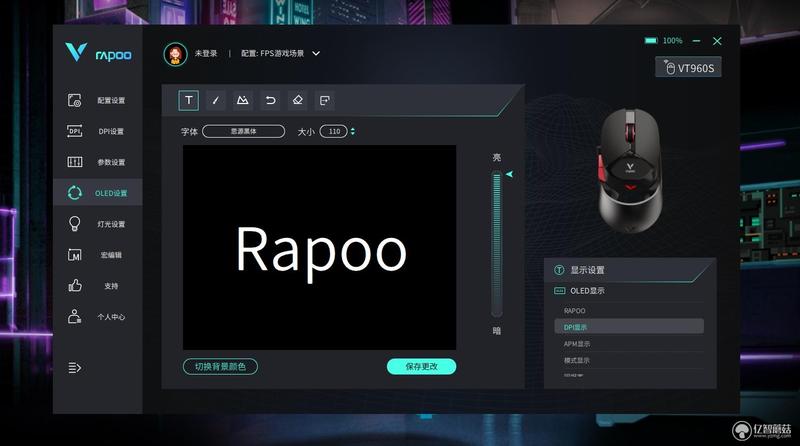Collapse the sidebar with menu icon
The width and height of the screenshot is (800, 446).
74,368
